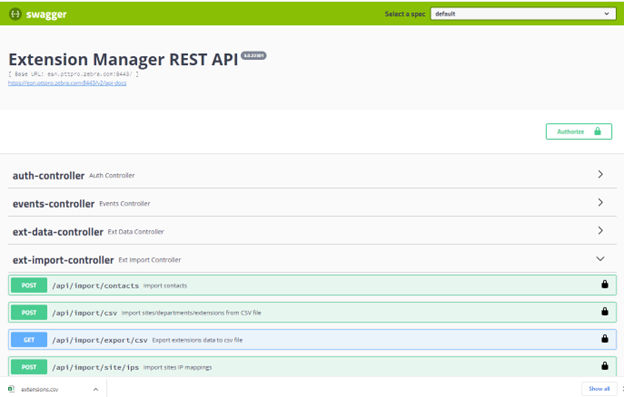The height and width of the screenshot is (397, 624).
Task: Click the events-controller heading
Action: coord(53,204)
